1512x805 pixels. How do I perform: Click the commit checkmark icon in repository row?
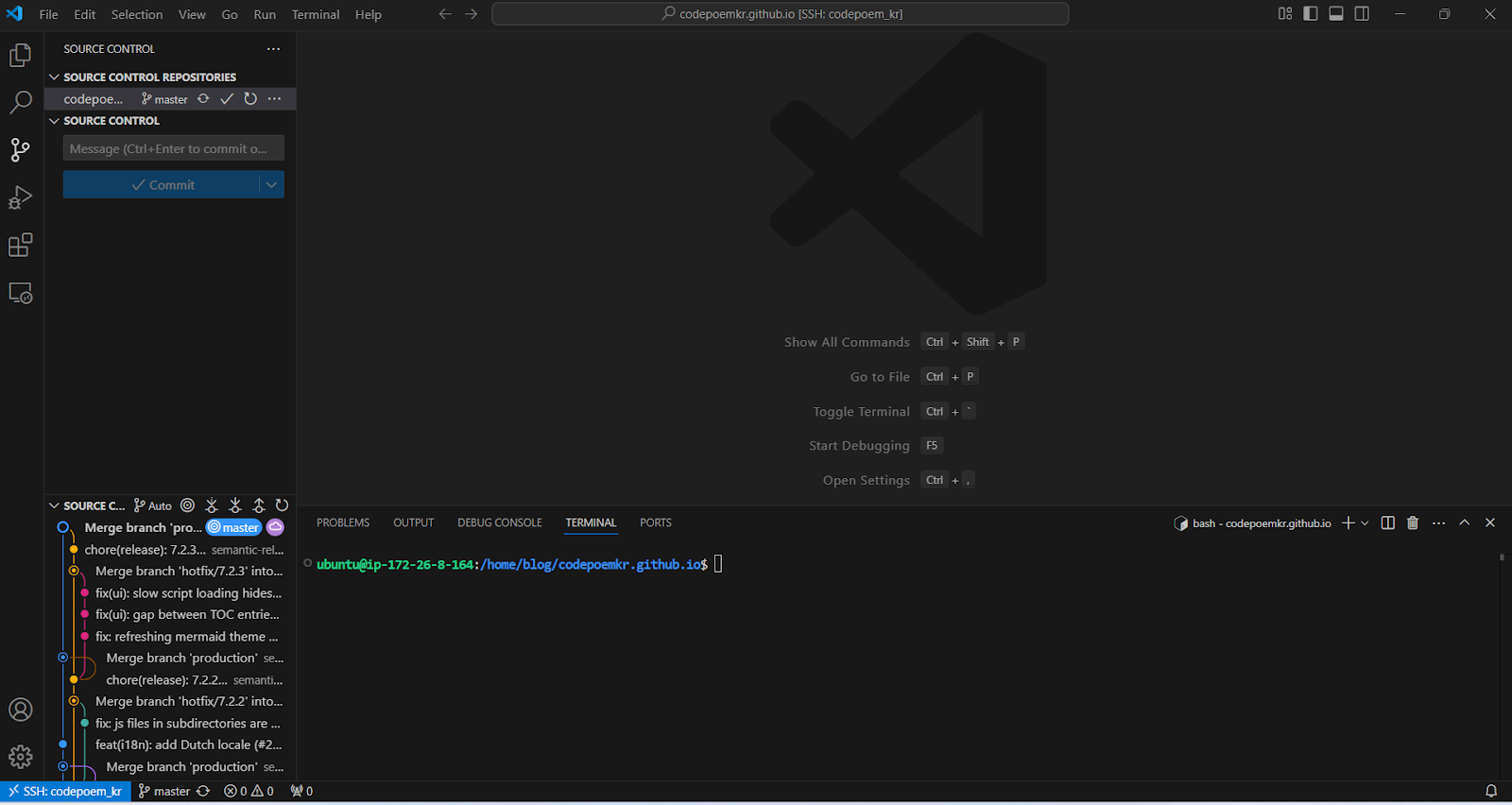click(x=227, y=99)
